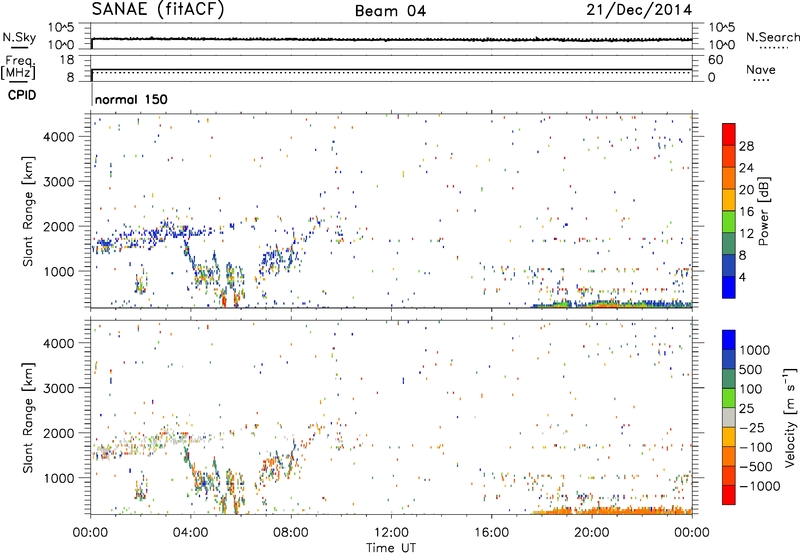Click the N.Search legend label

[772, 37]
